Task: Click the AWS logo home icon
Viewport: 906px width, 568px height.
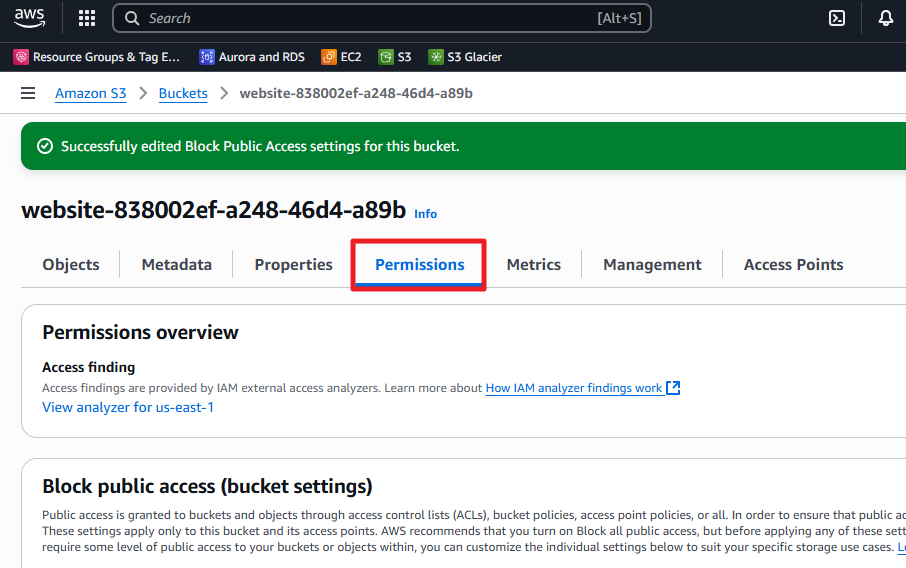Action: coord(29,18)
